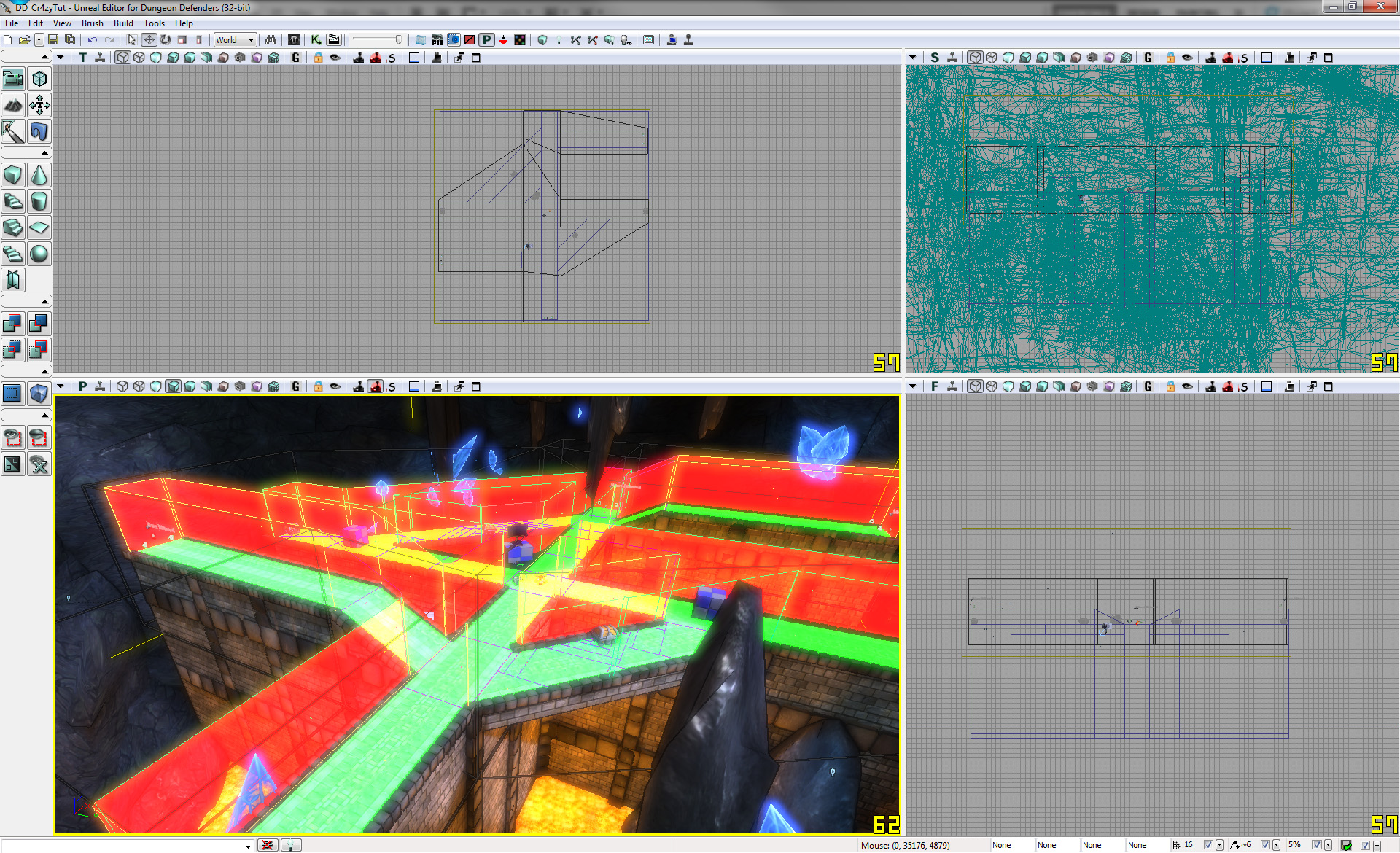The height and width of the screenshot is (853, 1400).
Task: Open the World coordinate system dropdown
Action: (235, 40)
